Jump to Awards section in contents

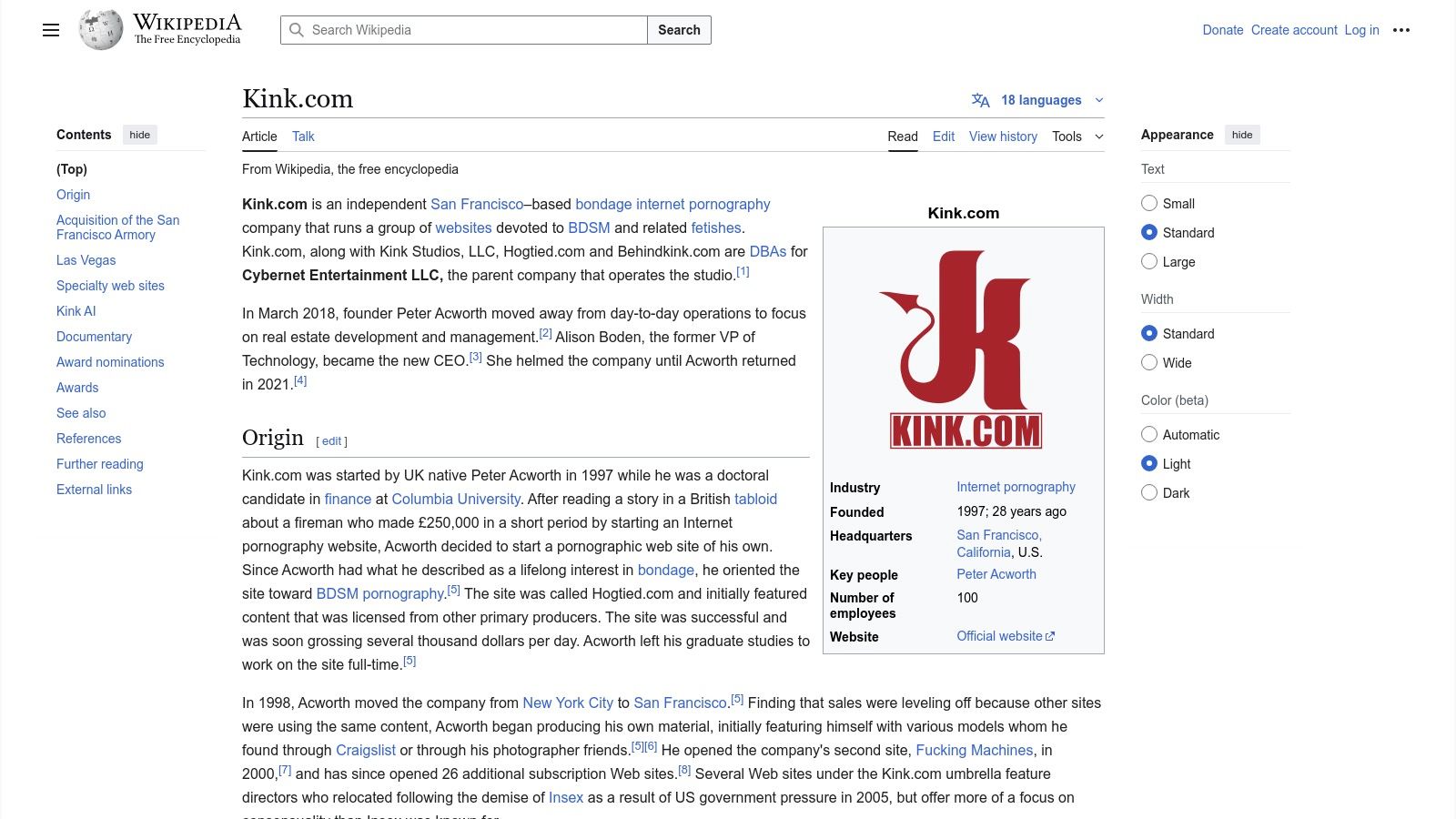click(77, 388)
